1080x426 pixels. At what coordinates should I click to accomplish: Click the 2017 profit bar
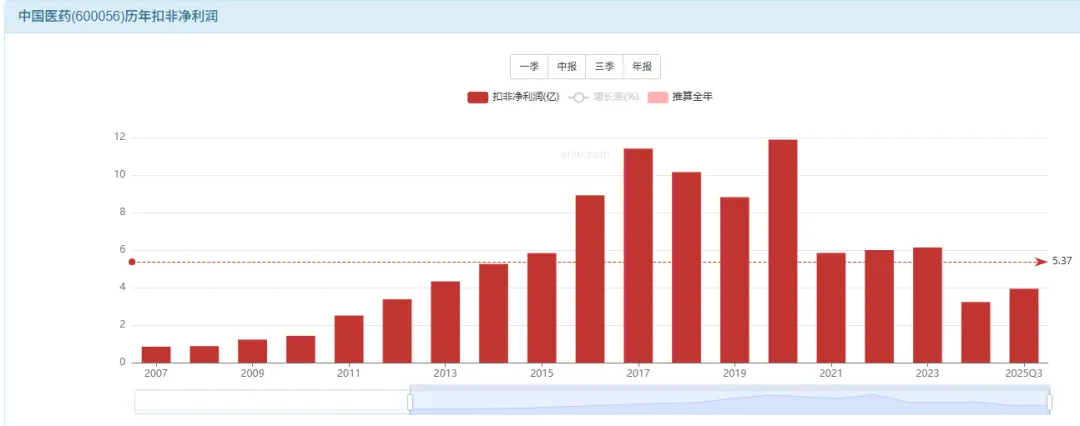point(638,256)
